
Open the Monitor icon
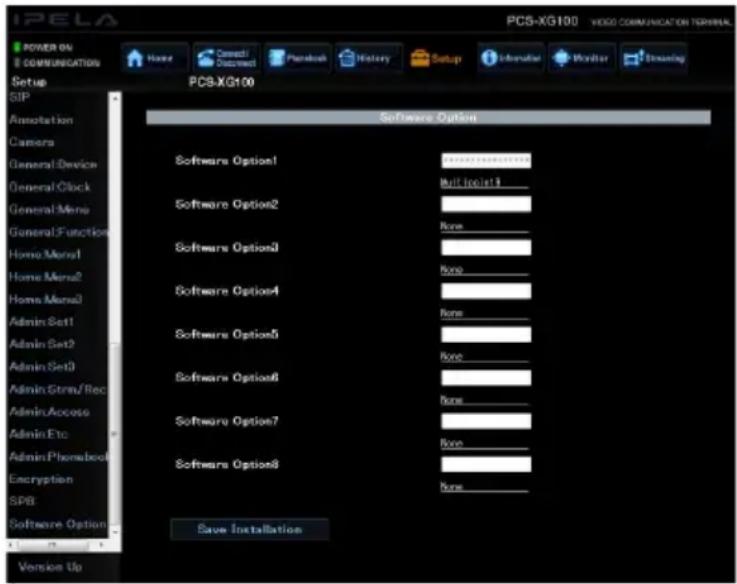561,58
